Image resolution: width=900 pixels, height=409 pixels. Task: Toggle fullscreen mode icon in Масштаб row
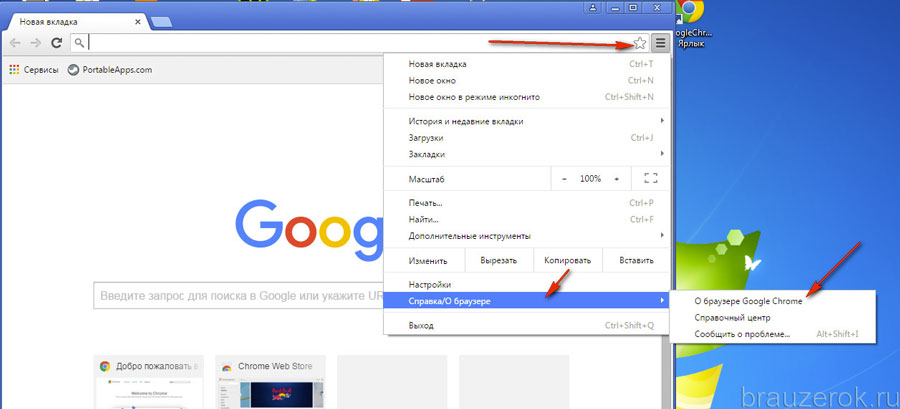(x=650, y=179)
